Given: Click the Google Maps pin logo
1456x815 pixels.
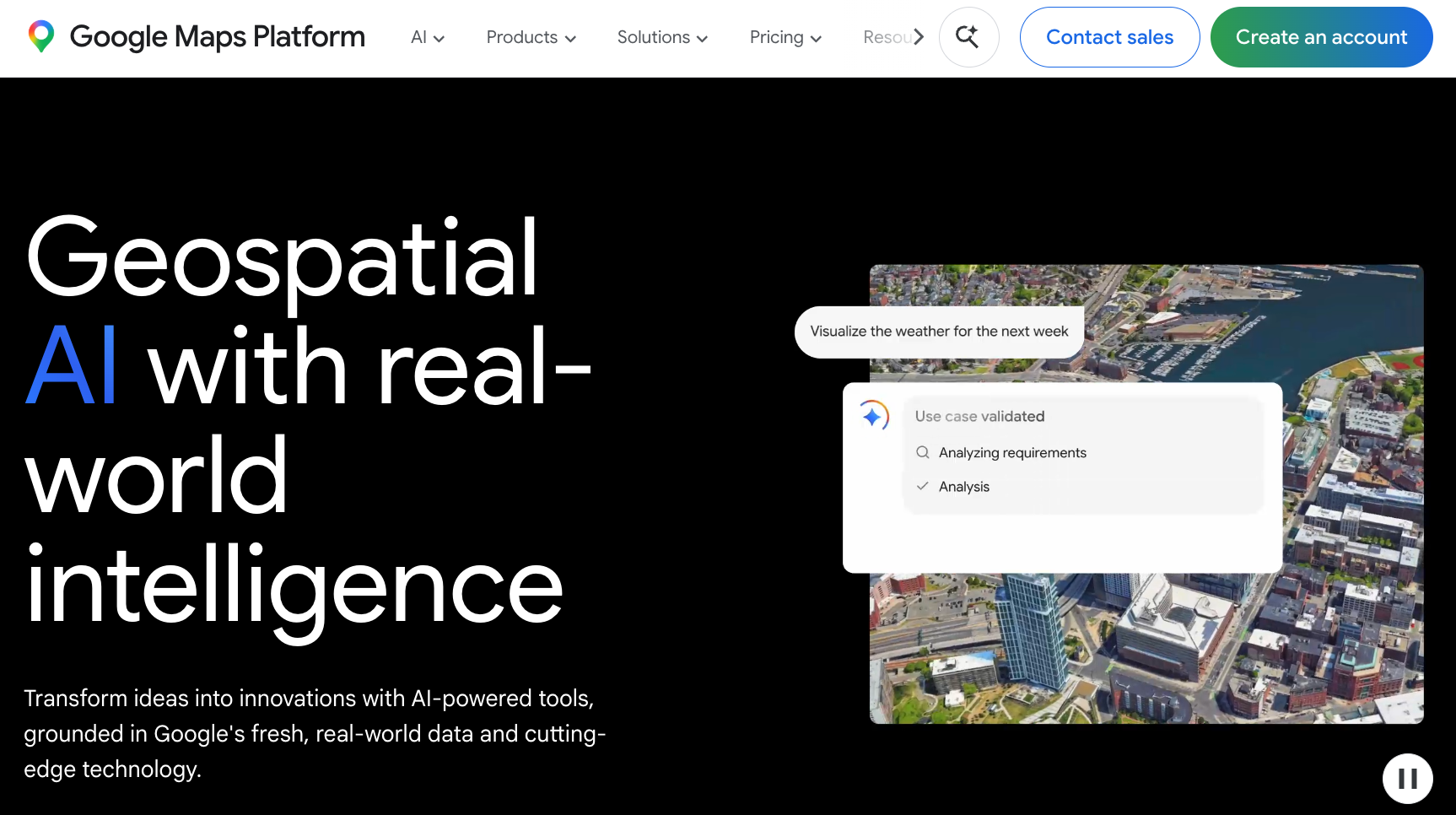Looking at the screenshot, I should point(40,37).
